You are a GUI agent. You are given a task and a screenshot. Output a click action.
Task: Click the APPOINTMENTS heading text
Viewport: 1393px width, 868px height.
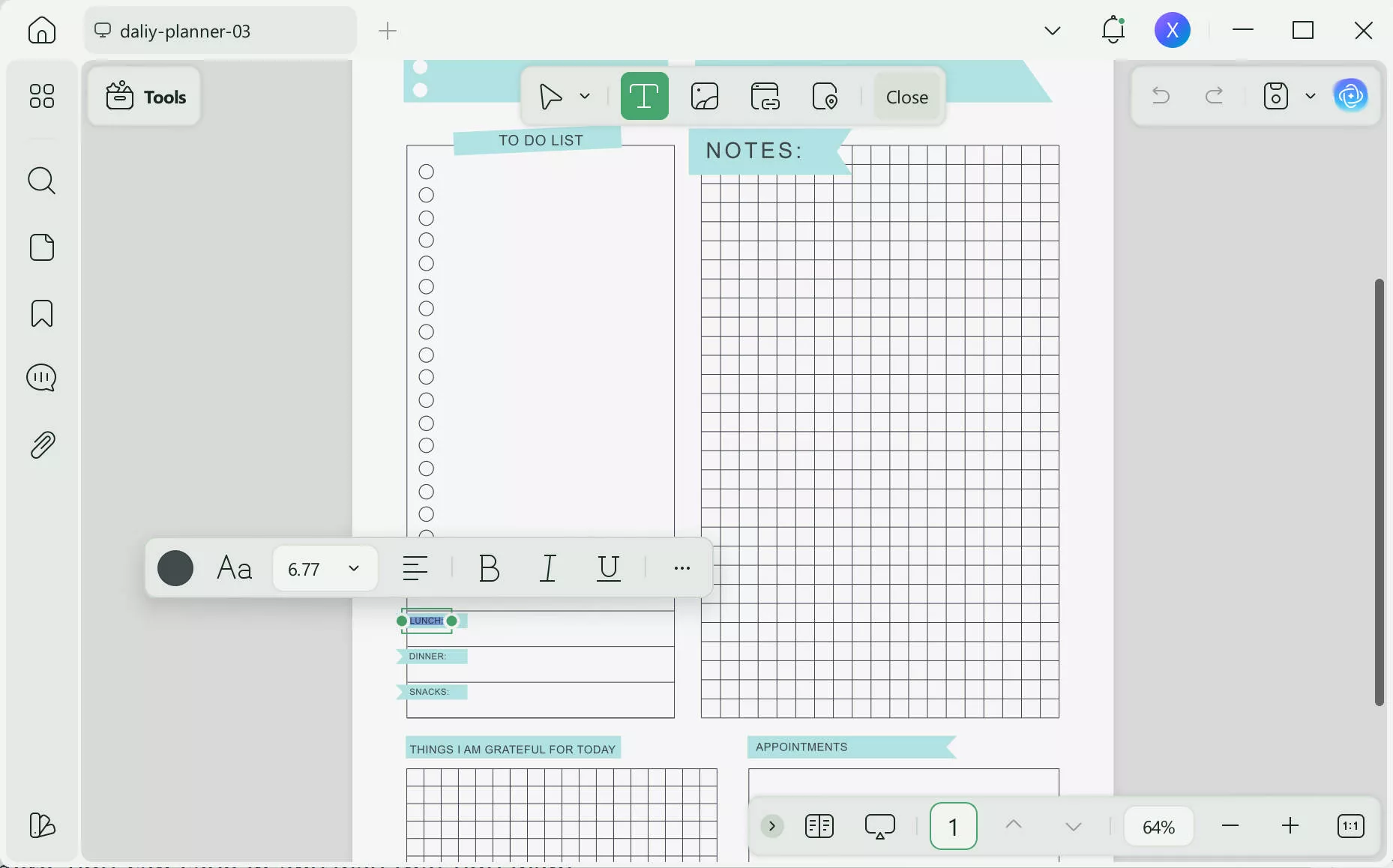[x=801, y=747]
